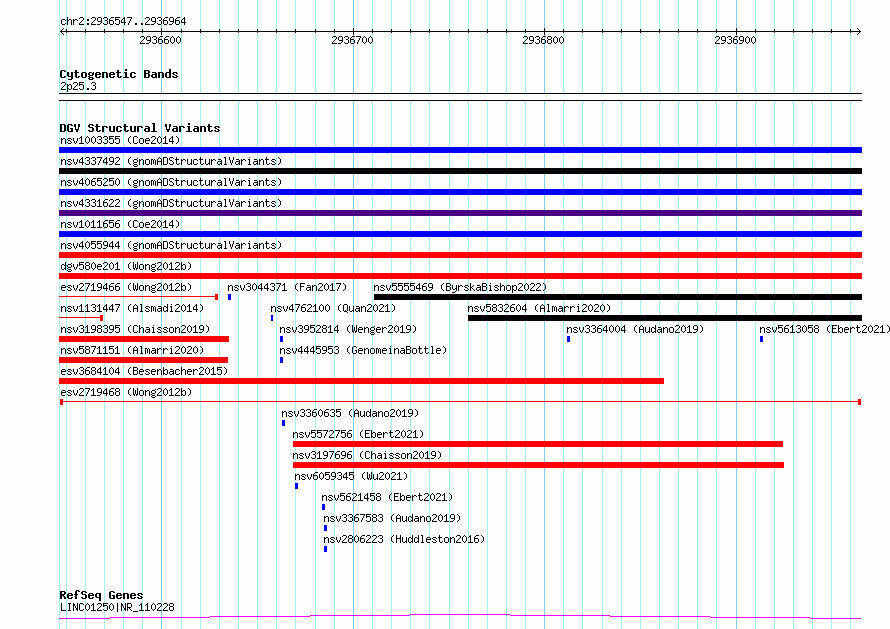
Task: Click the blue nsv3364004 marker
Action: click(x=568, y=339)
